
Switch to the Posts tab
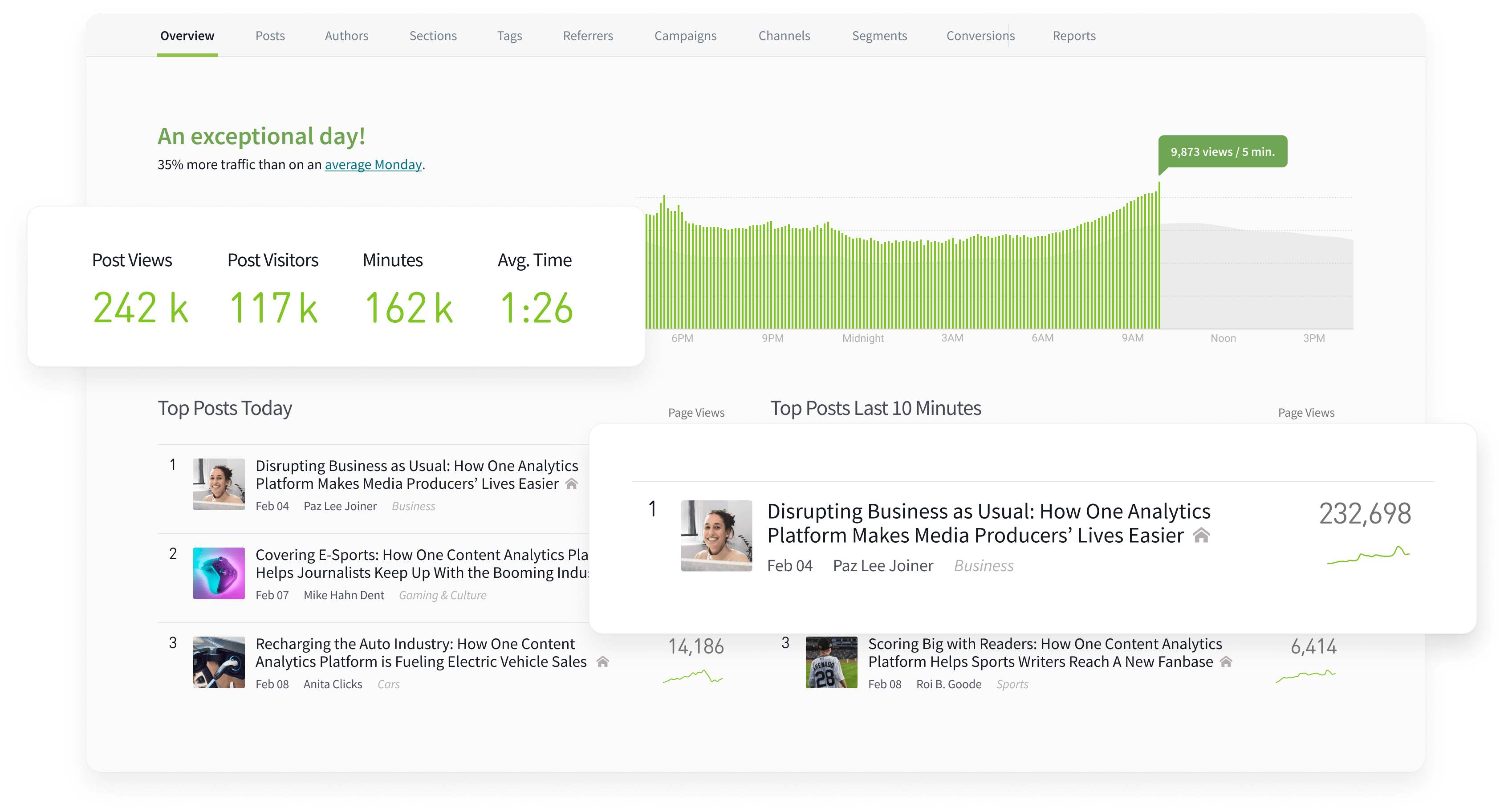(270, 36)
